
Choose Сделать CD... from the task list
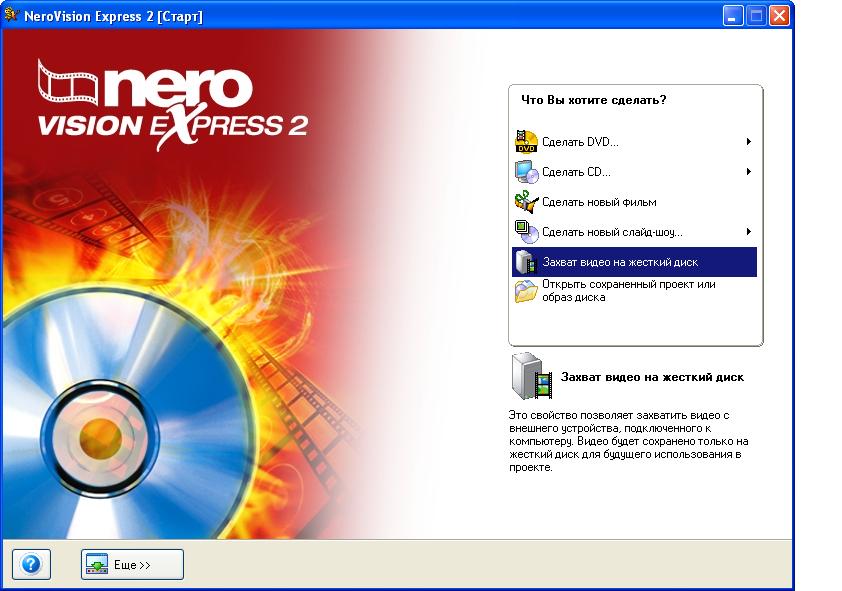634,172
